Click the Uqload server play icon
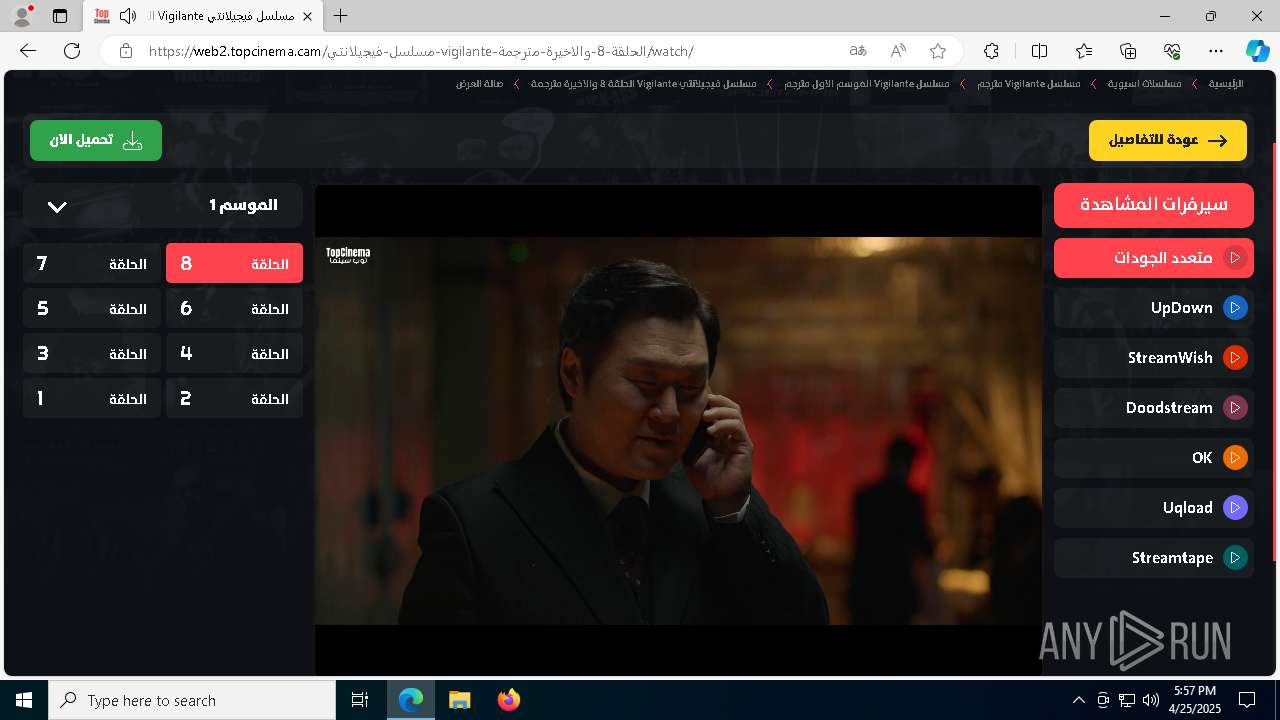The image size is (1280, 720). 1235,508
